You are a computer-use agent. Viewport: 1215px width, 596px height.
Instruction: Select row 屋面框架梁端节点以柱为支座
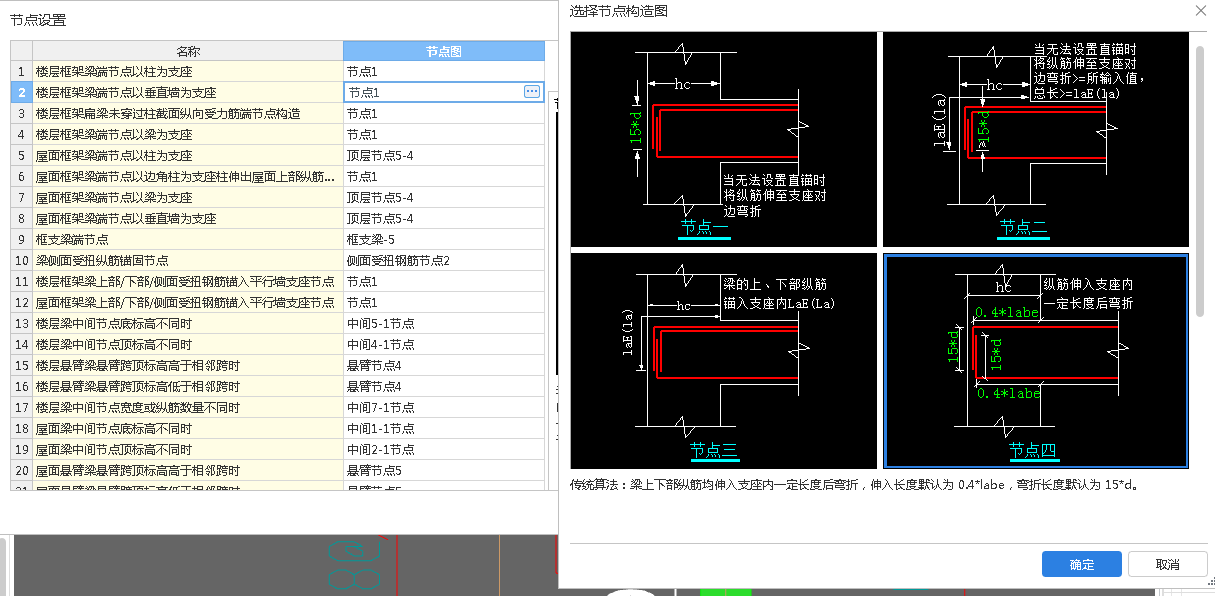click(x=188, y=156)
